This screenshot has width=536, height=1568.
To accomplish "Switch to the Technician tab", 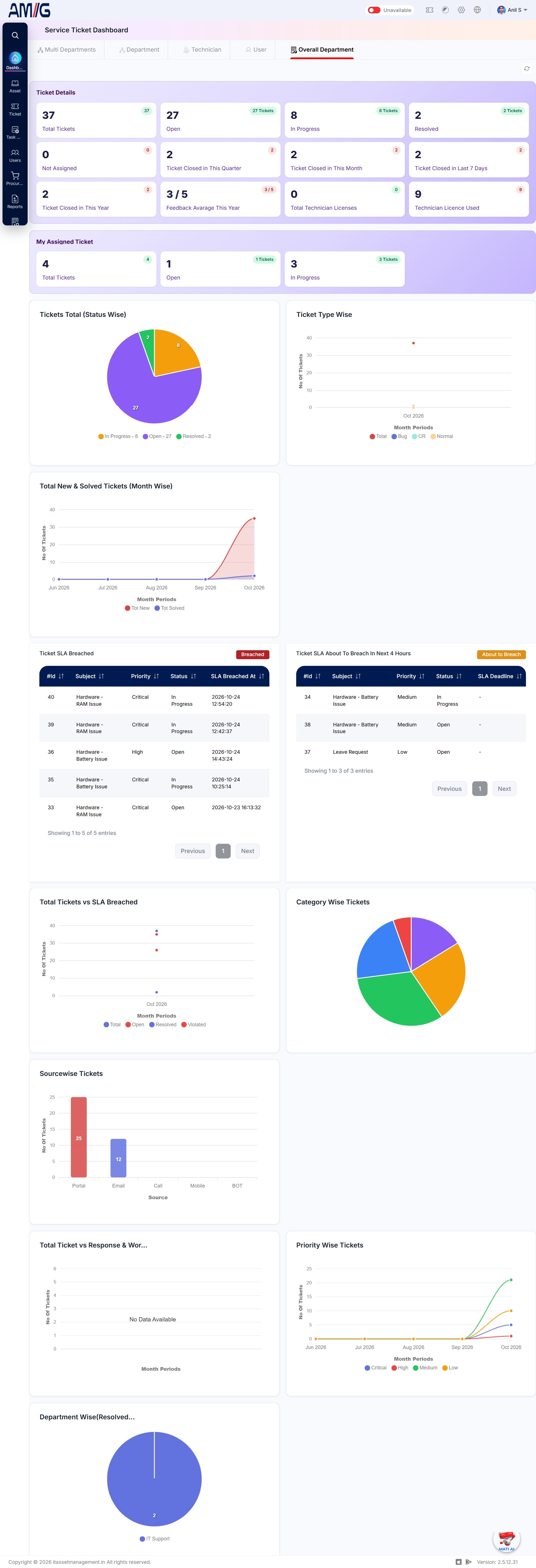I will pos(202,50).
